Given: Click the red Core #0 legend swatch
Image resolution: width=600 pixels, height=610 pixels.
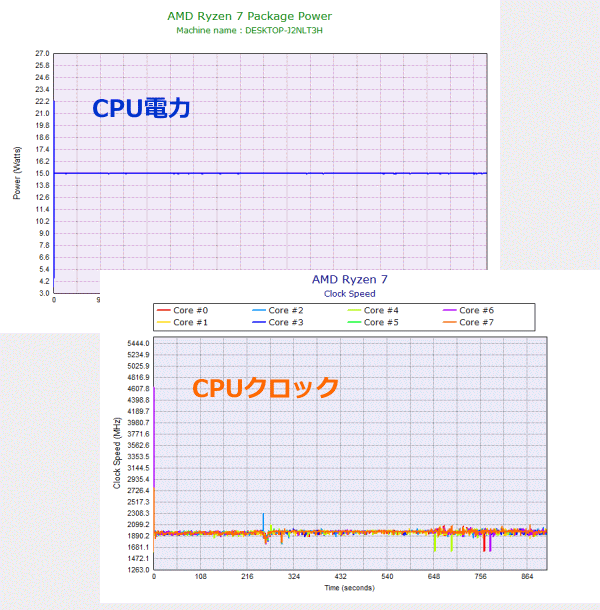Looking at the screenshot, I should 163,310.
